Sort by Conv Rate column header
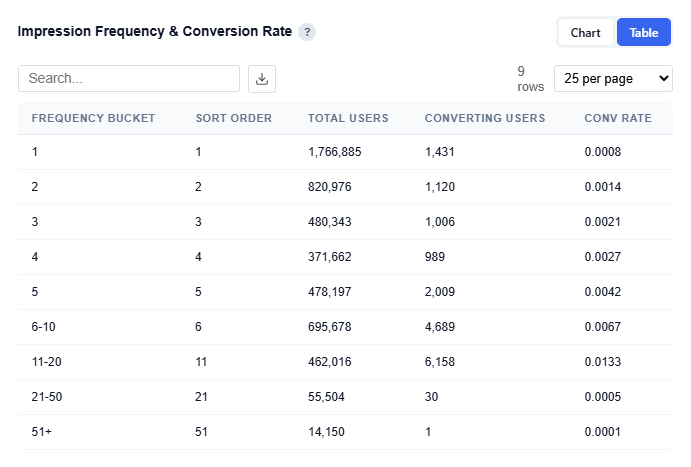The image size is (691, 467). [617, 118]
